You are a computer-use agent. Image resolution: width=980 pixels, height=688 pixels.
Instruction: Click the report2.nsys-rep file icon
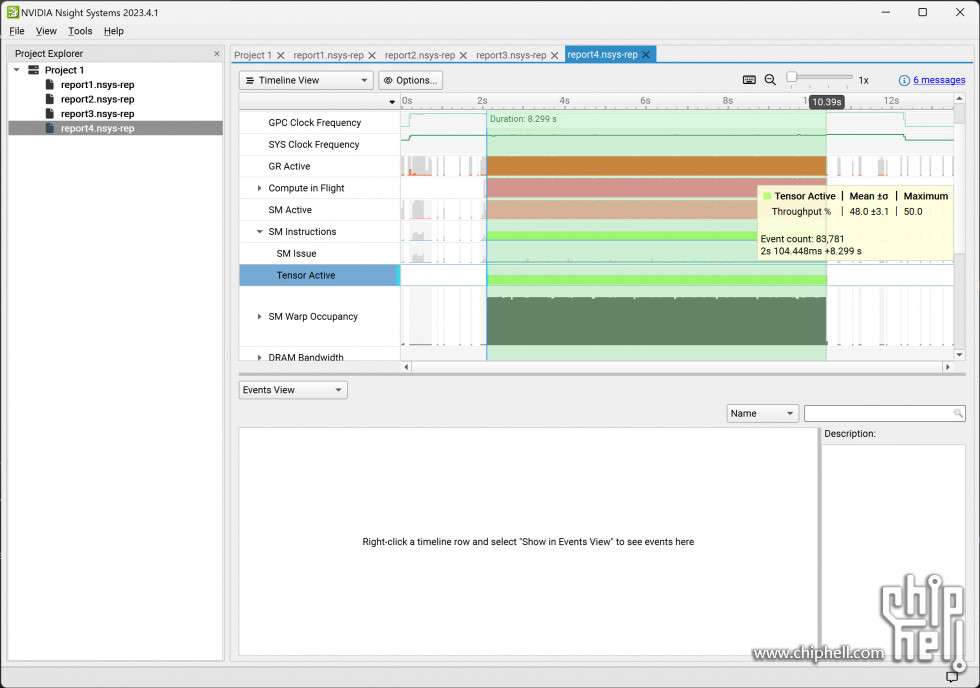click(x=50, y=99)
